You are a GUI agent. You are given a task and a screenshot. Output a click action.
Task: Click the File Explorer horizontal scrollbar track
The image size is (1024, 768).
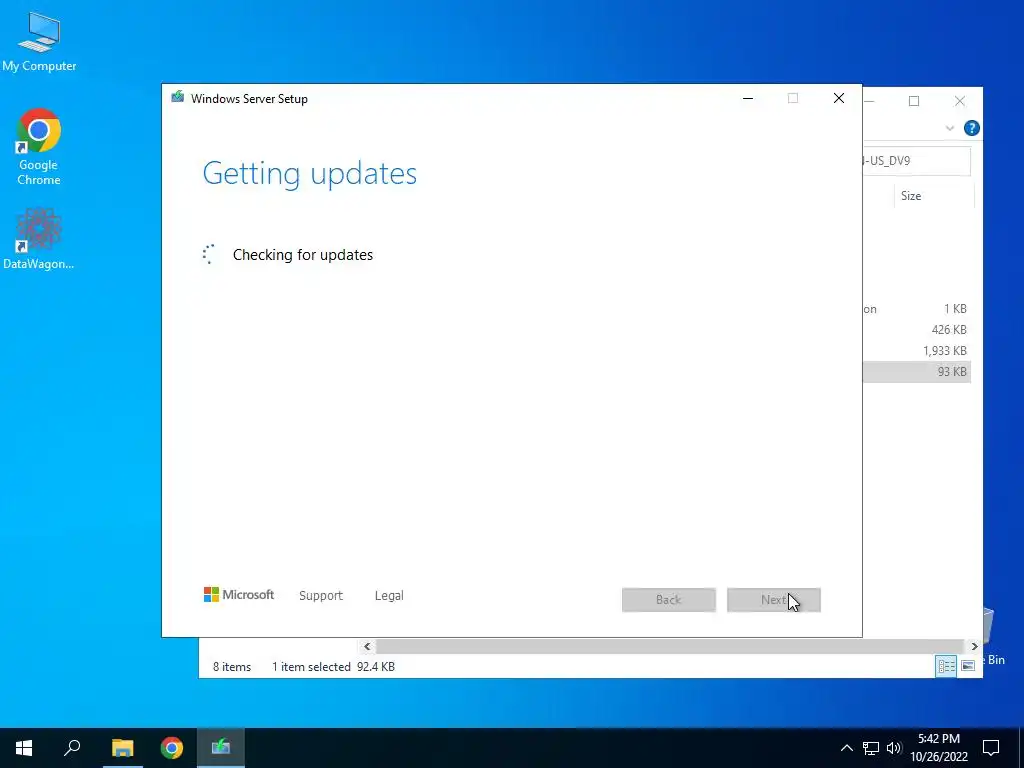671,647
